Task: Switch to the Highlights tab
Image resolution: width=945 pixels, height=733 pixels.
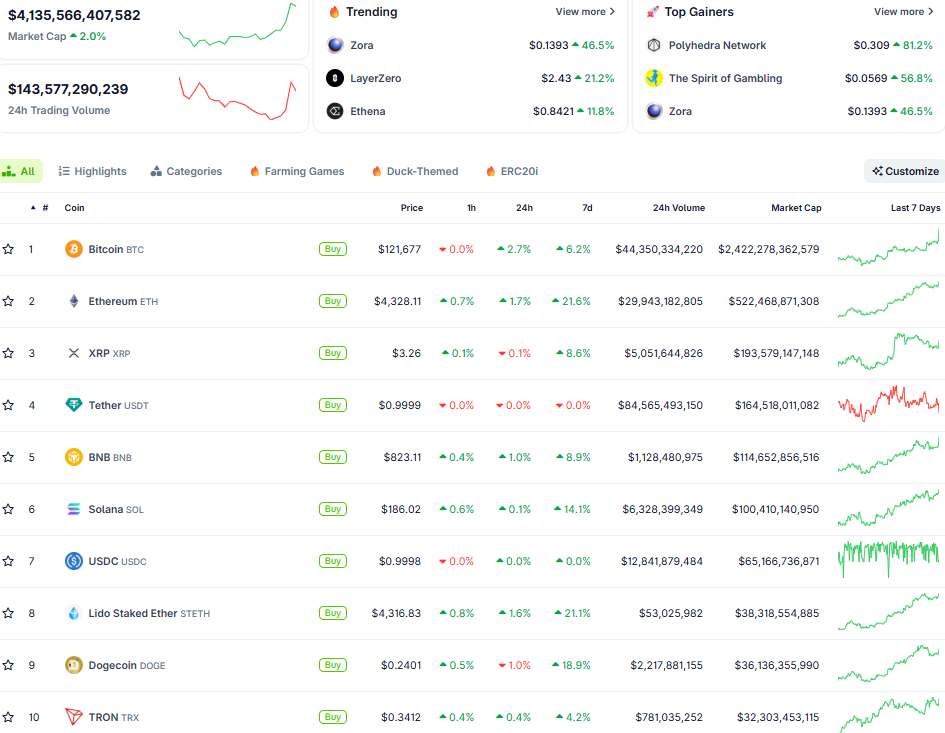Action: [x=92, y=171]
